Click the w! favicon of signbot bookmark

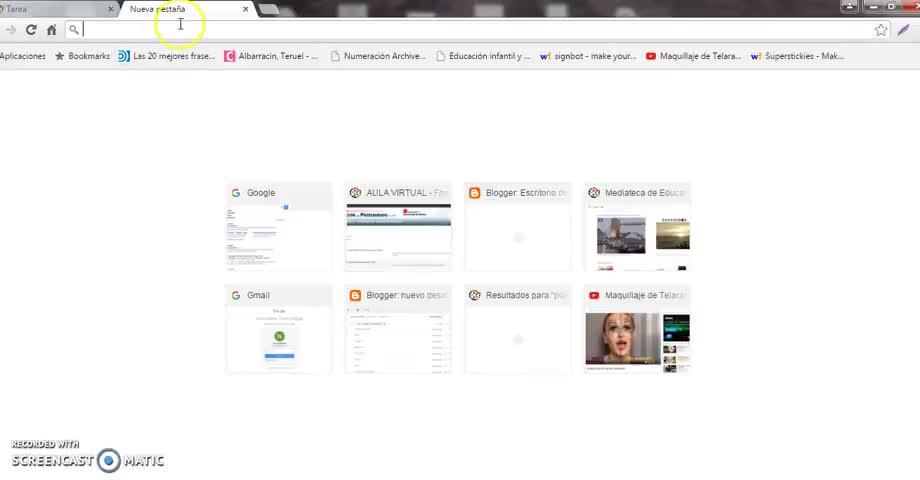pyautogui.click(x=545, y=57)
